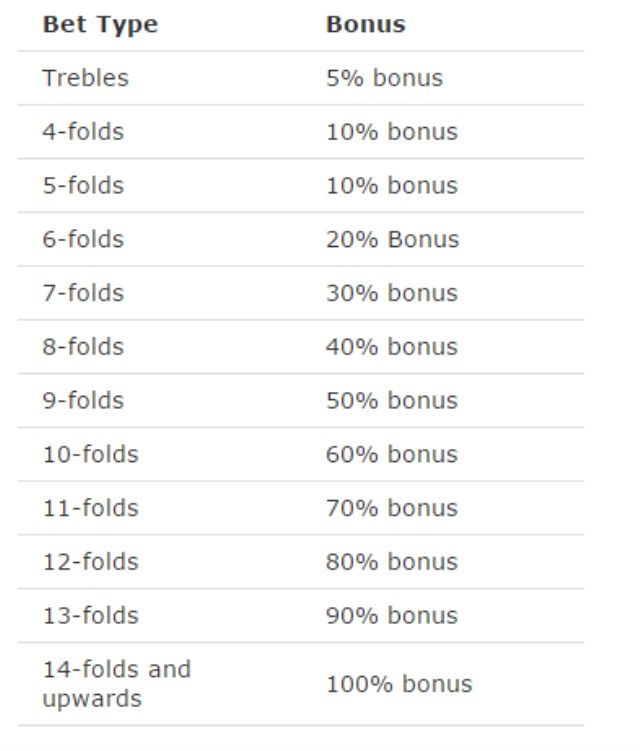
Task: Click the 60% bonus cell
Action: click(x=392, y=454)
